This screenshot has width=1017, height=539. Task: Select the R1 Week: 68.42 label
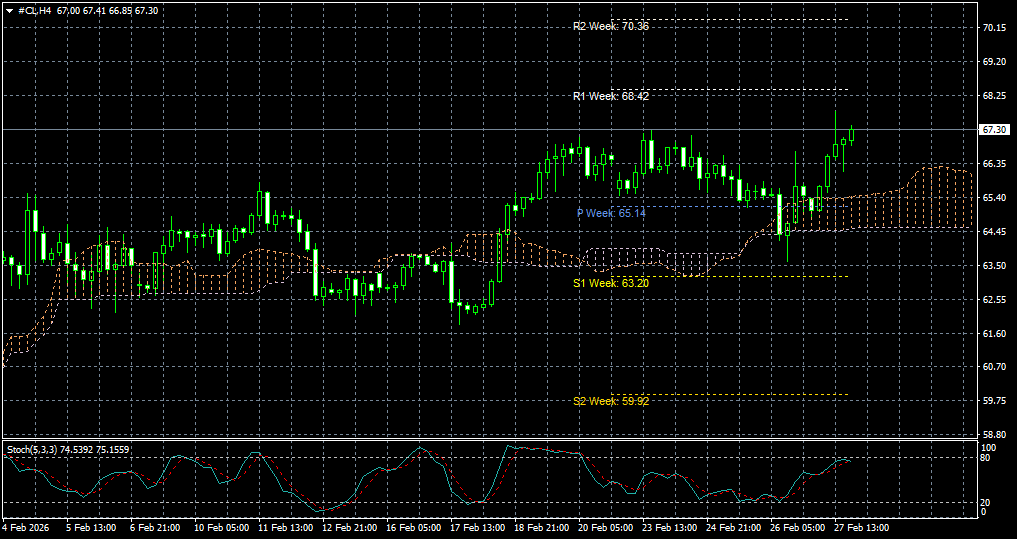pos(611,96)
